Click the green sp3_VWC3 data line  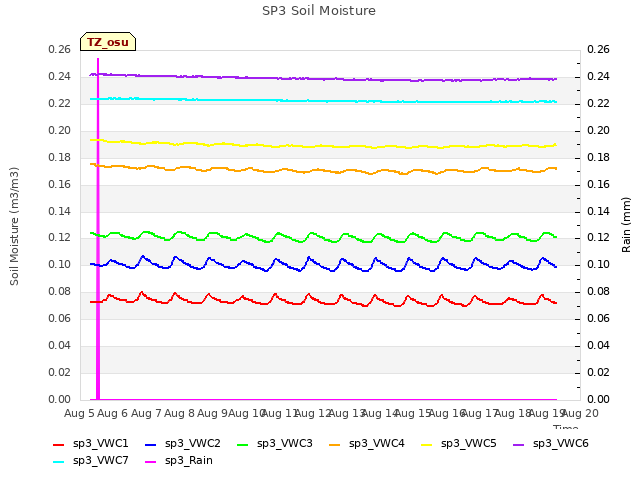322,238
